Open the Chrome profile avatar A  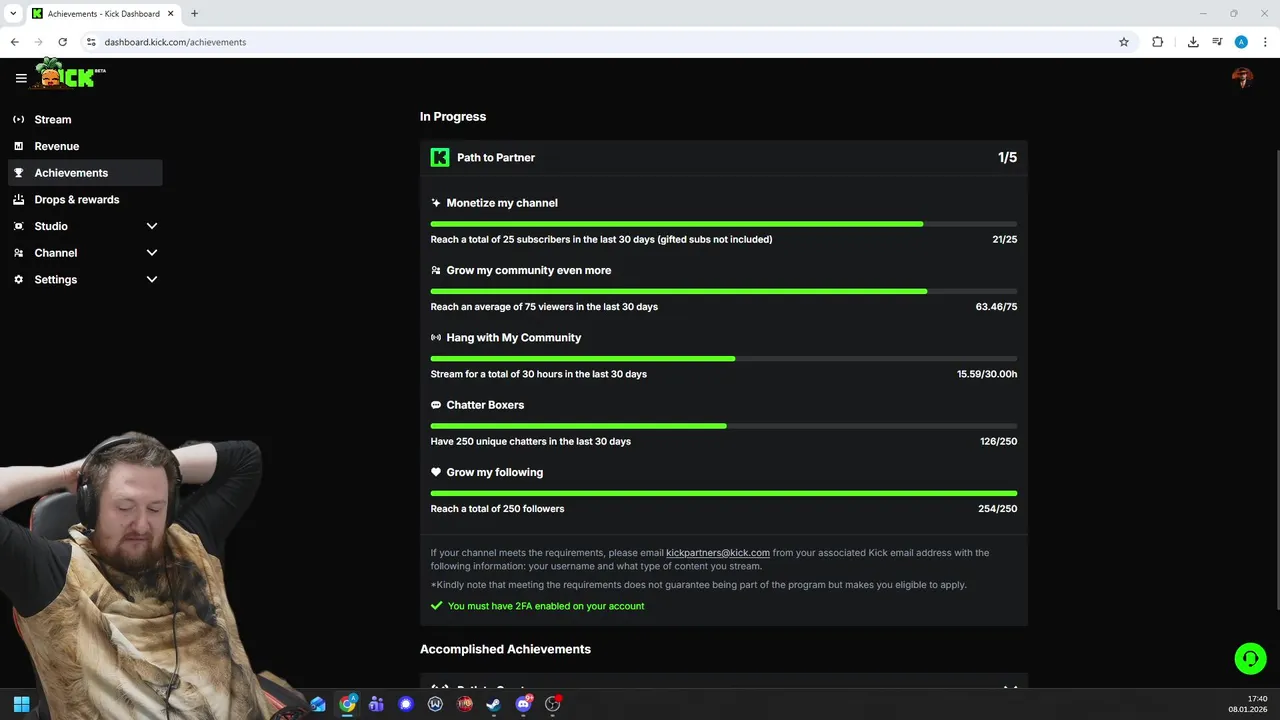pyautogui.click(x=1241, y=42)
